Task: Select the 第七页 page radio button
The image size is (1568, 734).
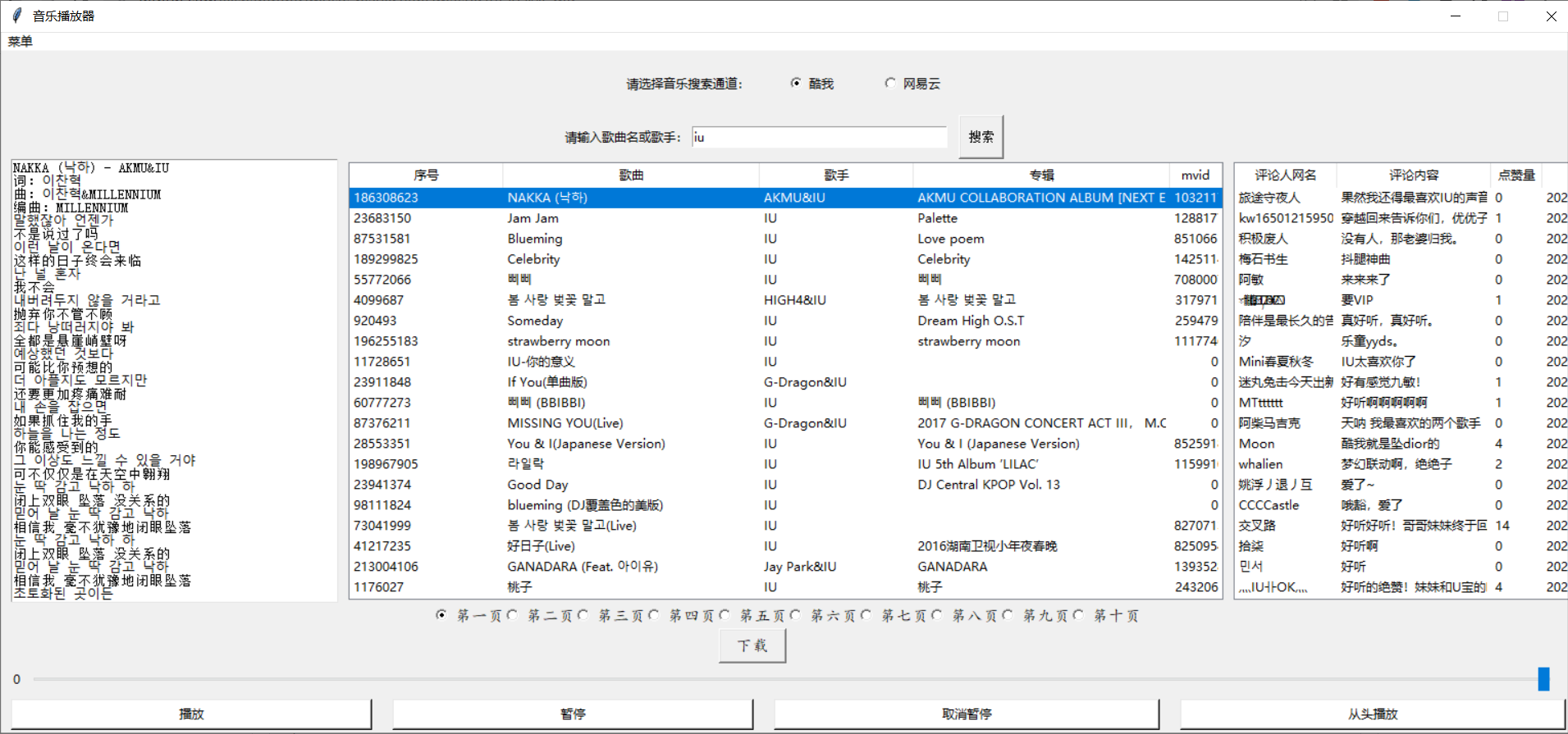Action: [x=894, y=615]
